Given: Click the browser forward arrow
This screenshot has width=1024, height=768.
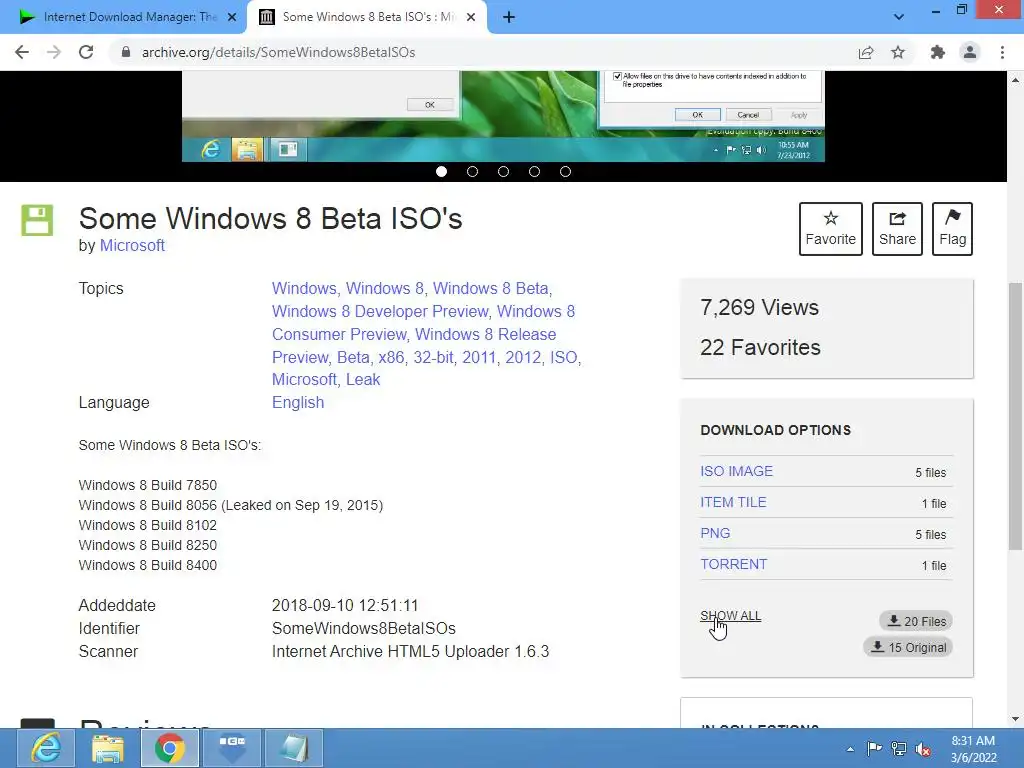Looking at the screenshot, I should [54, 52].
